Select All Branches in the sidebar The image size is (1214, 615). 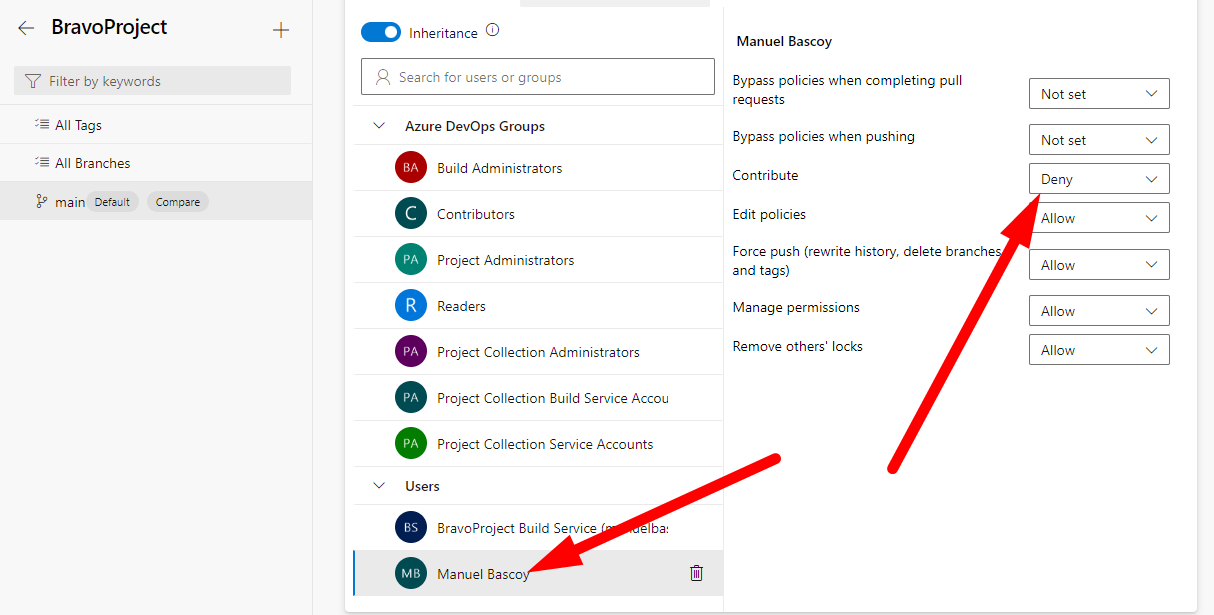pos(92,163)
